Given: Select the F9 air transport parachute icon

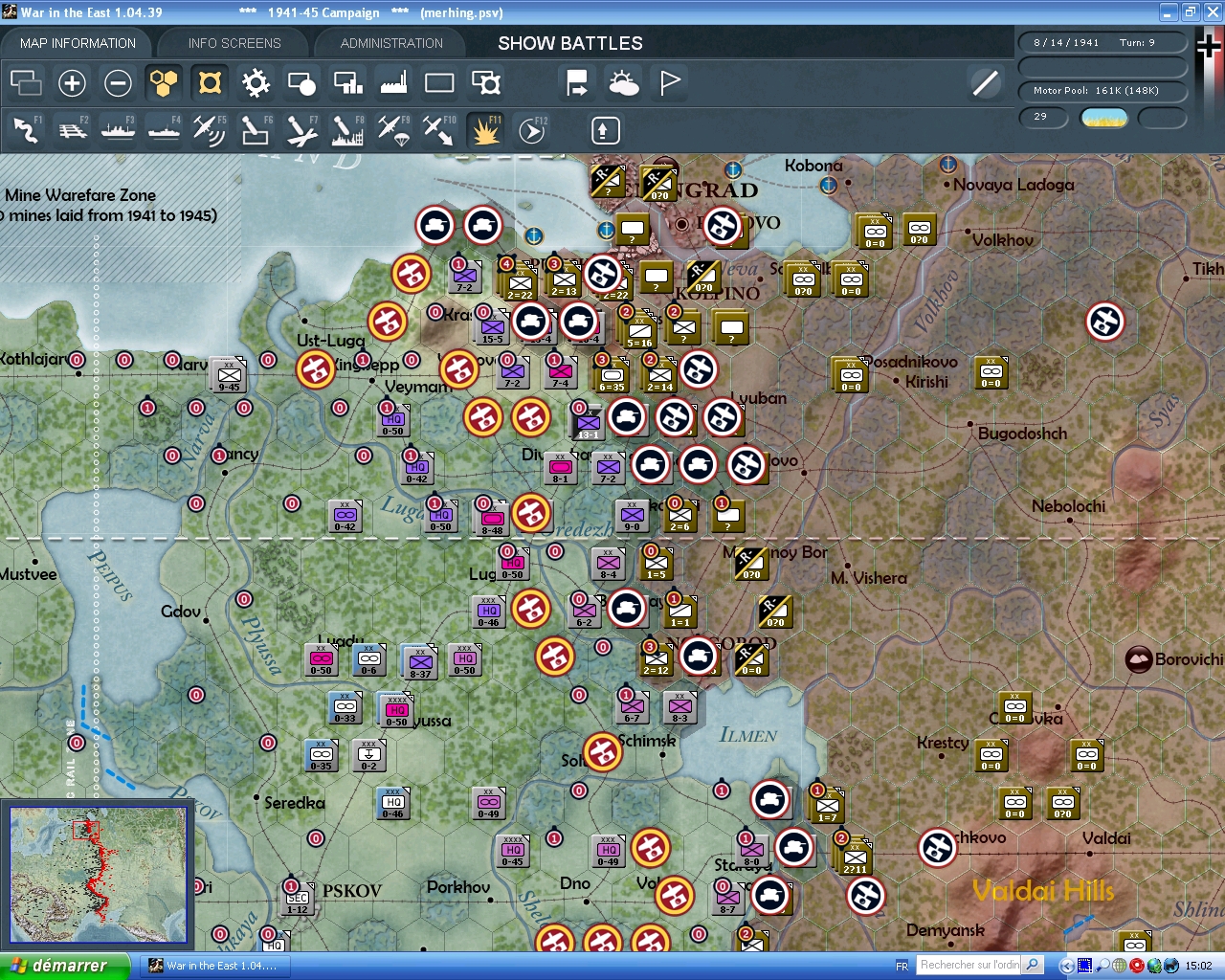Looking at the screenshot, I should pos(393,130).
